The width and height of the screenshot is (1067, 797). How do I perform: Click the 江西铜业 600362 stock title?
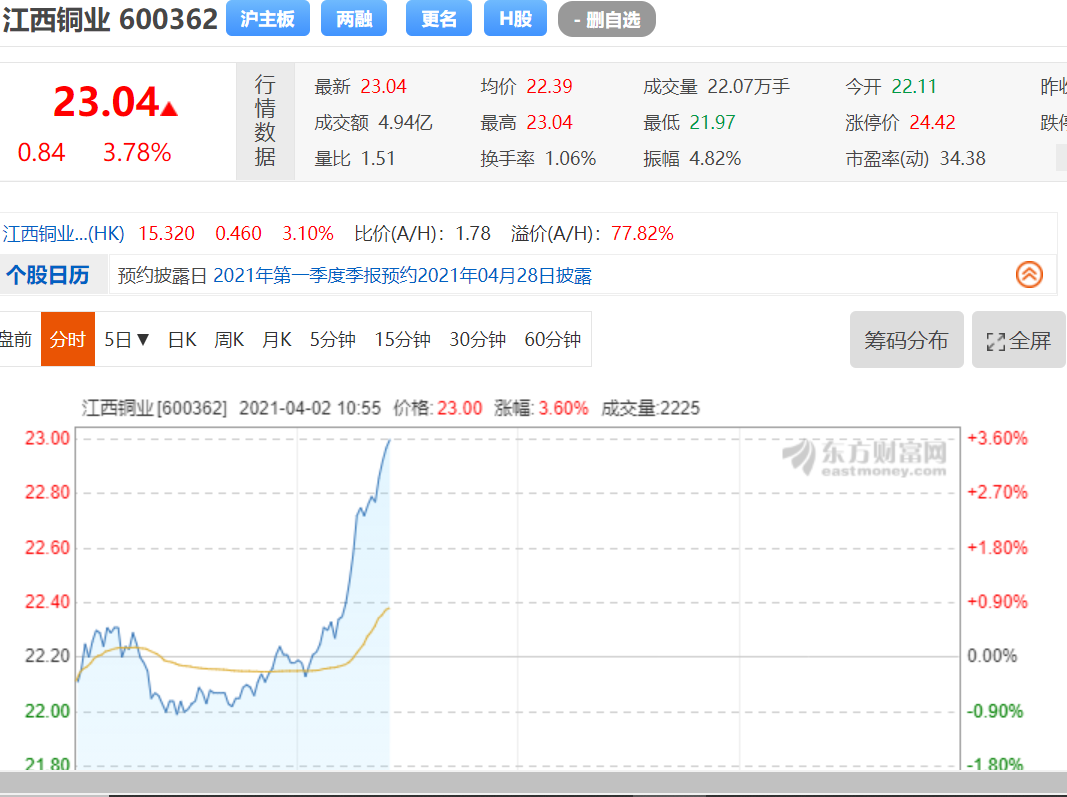(110, 19)
